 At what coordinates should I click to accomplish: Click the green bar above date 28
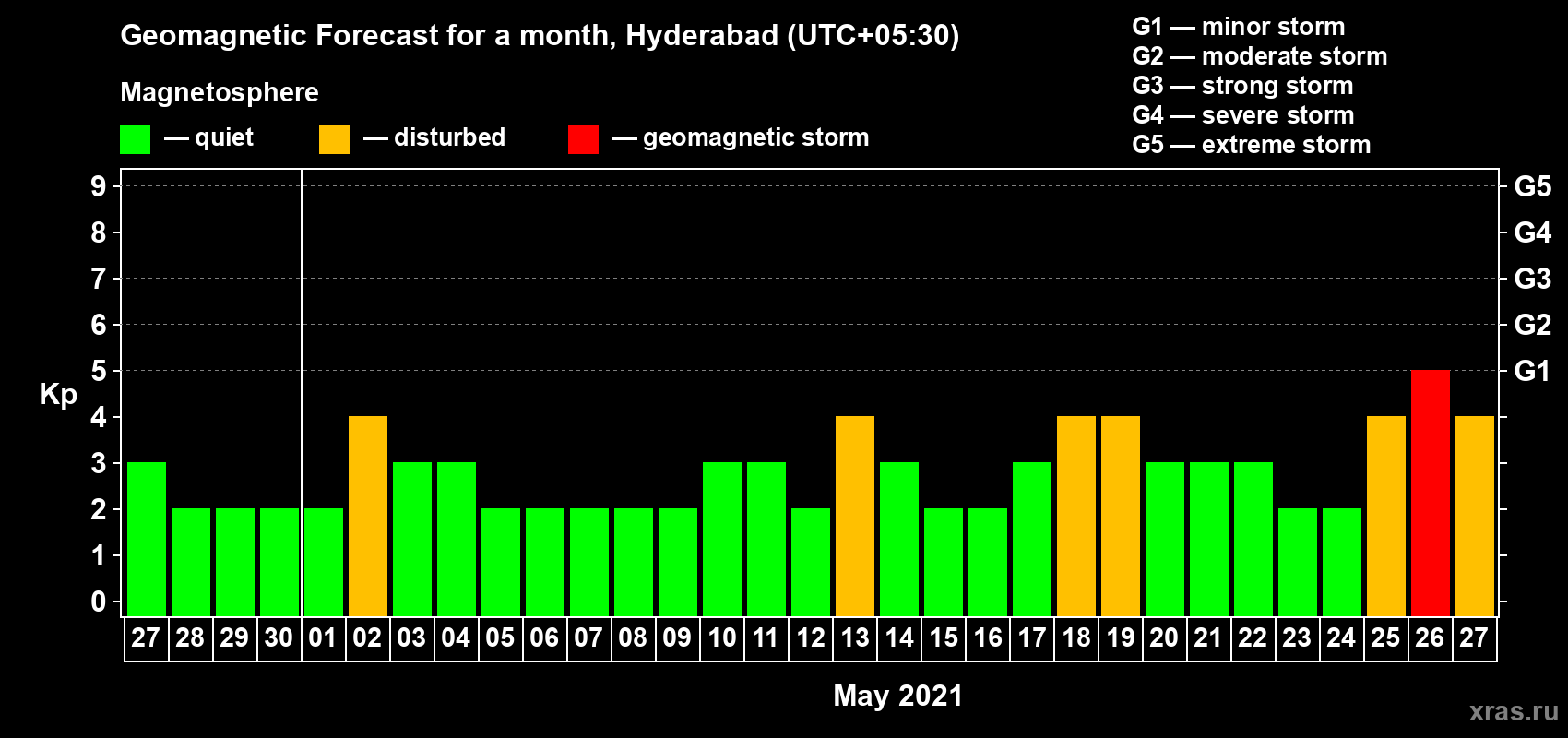pos(191,562)
